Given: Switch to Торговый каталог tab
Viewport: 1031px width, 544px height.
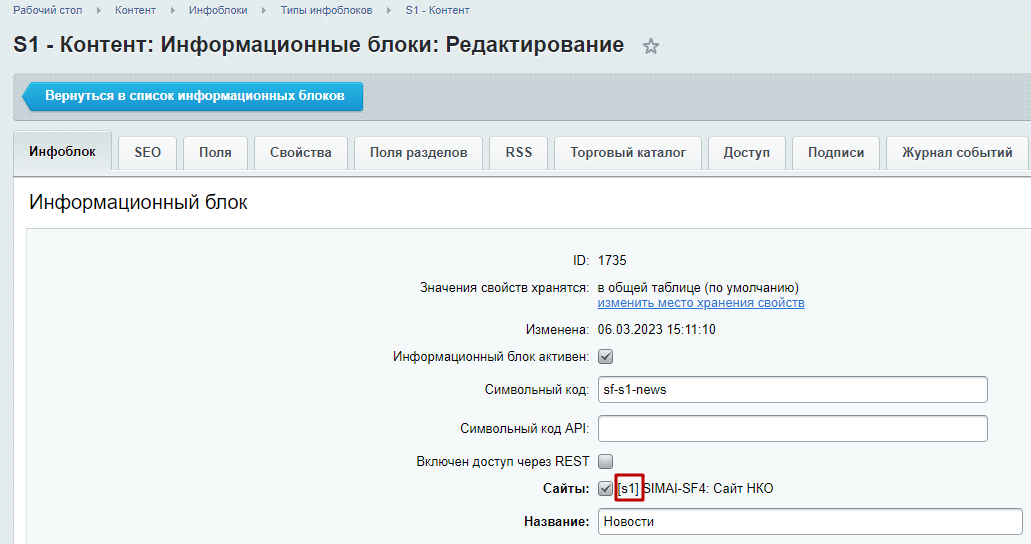Looking at the screenshot, I should click(628, 152).
